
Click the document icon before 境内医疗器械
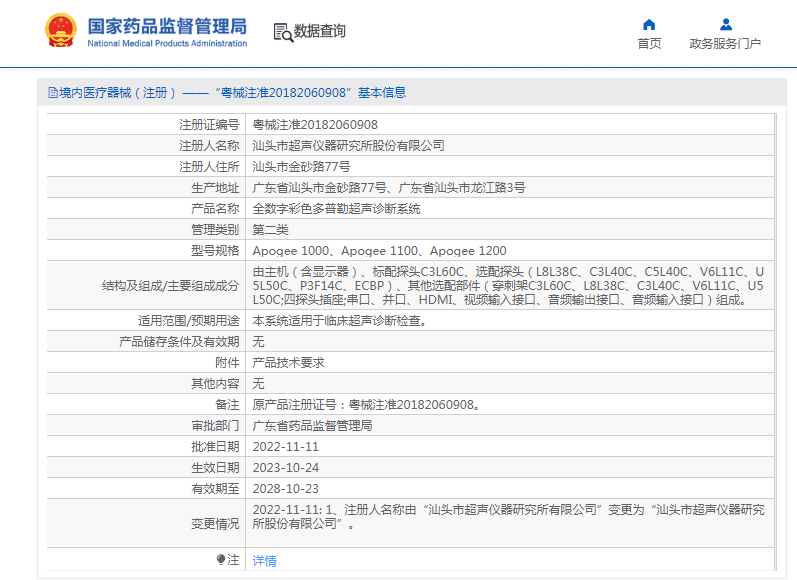click(x=53, y=93)
